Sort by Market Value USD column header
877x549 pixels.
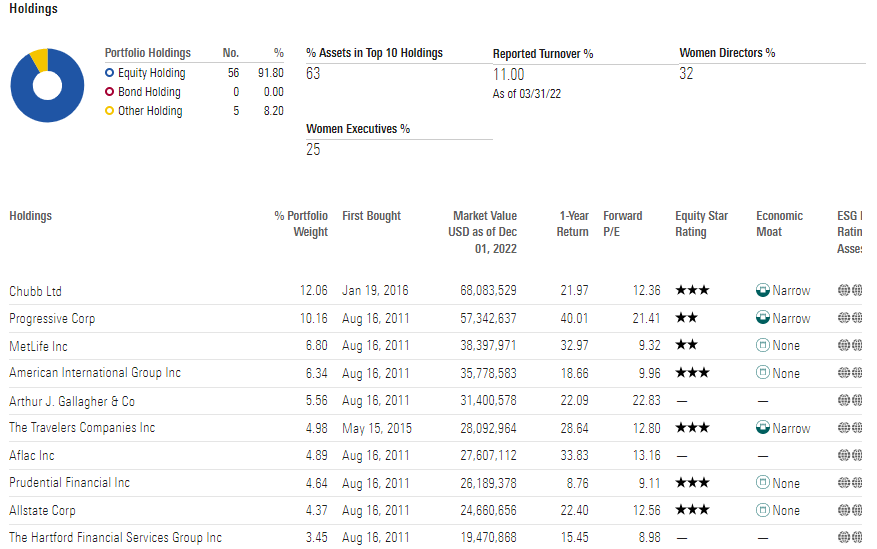tap(482, 232)
